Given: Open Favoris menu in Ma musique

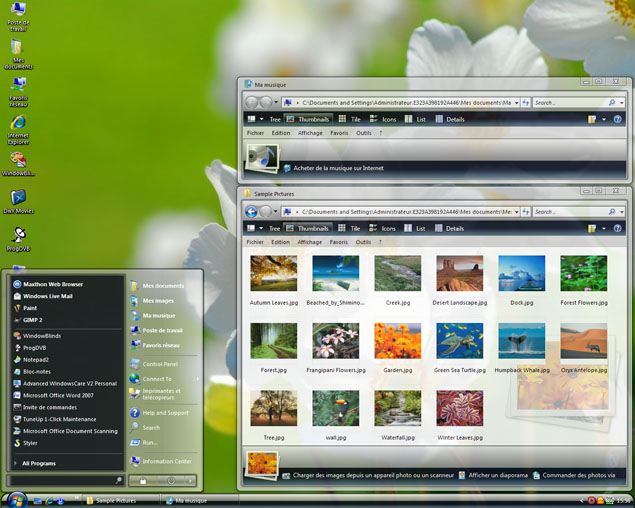Looking at the screenshot, I should point(339,133).
